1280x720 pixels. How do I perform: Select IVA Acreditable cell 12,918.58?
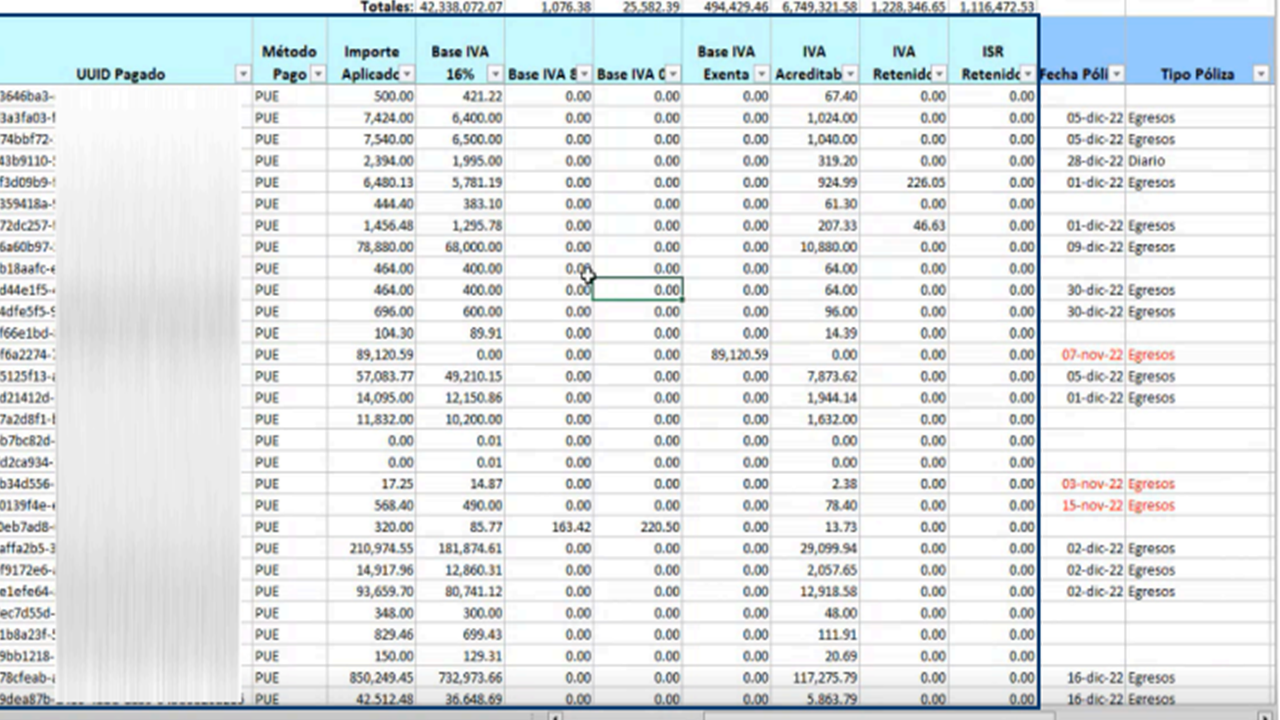(x=815, y=592)
